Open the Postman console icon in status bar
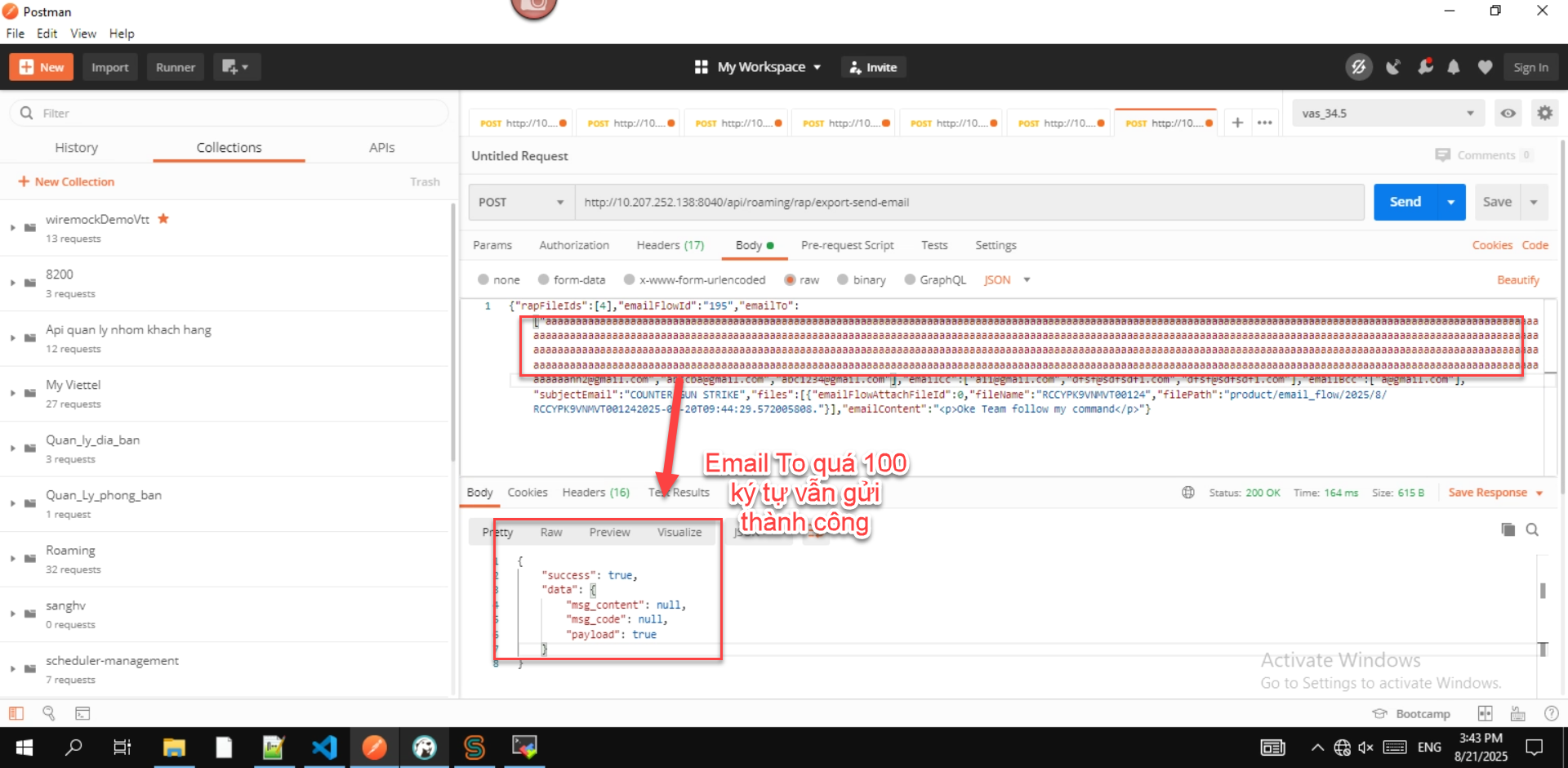The height and width of the screenshot is (768, 1568). pyautogui.click(x=82, y=713)
